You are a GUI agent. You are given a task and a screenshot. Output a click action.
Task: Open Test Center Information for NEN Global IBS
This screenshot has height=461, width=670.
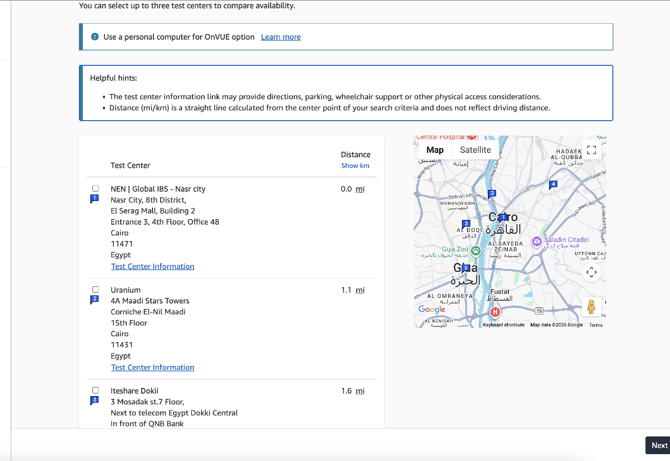[153, 266]
